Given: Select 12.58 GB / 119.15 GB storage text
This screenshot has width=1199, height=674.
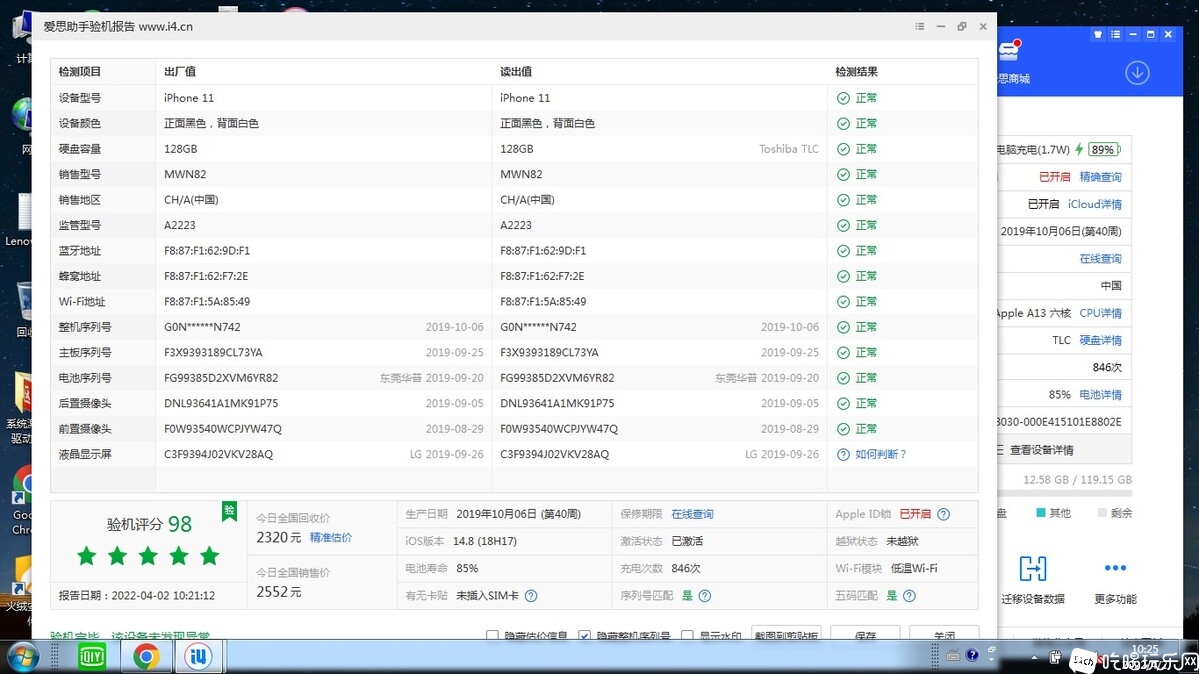Looking at the screenshot, I should (1077, 480).
